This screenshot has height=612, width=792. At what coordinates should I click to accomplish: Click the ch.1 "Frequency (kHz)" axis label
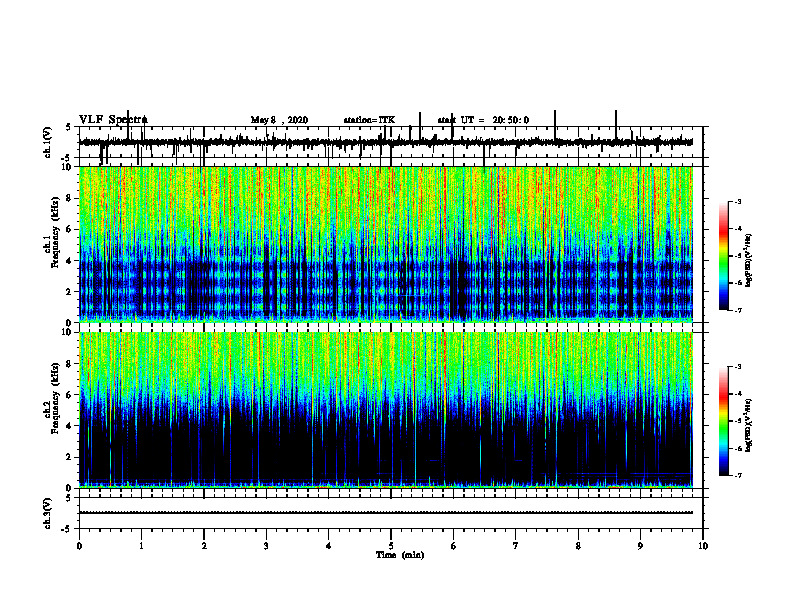click(55, 232)
